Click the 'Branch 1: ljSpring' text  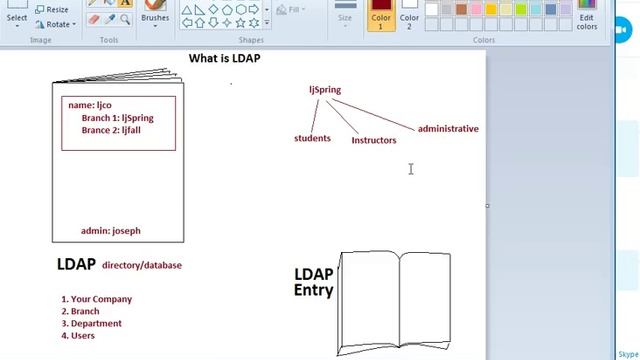coord(118,118)
